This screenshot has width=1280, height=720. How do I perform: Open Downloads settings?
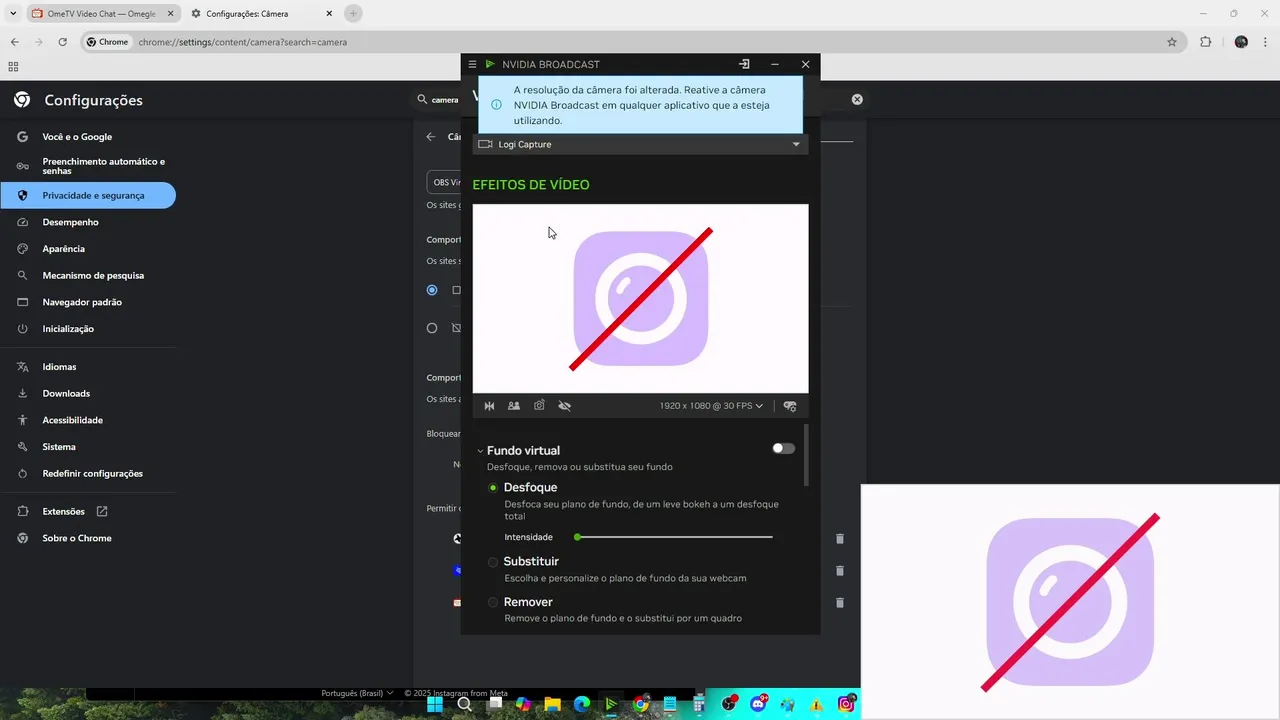click(x=88, y=394)
